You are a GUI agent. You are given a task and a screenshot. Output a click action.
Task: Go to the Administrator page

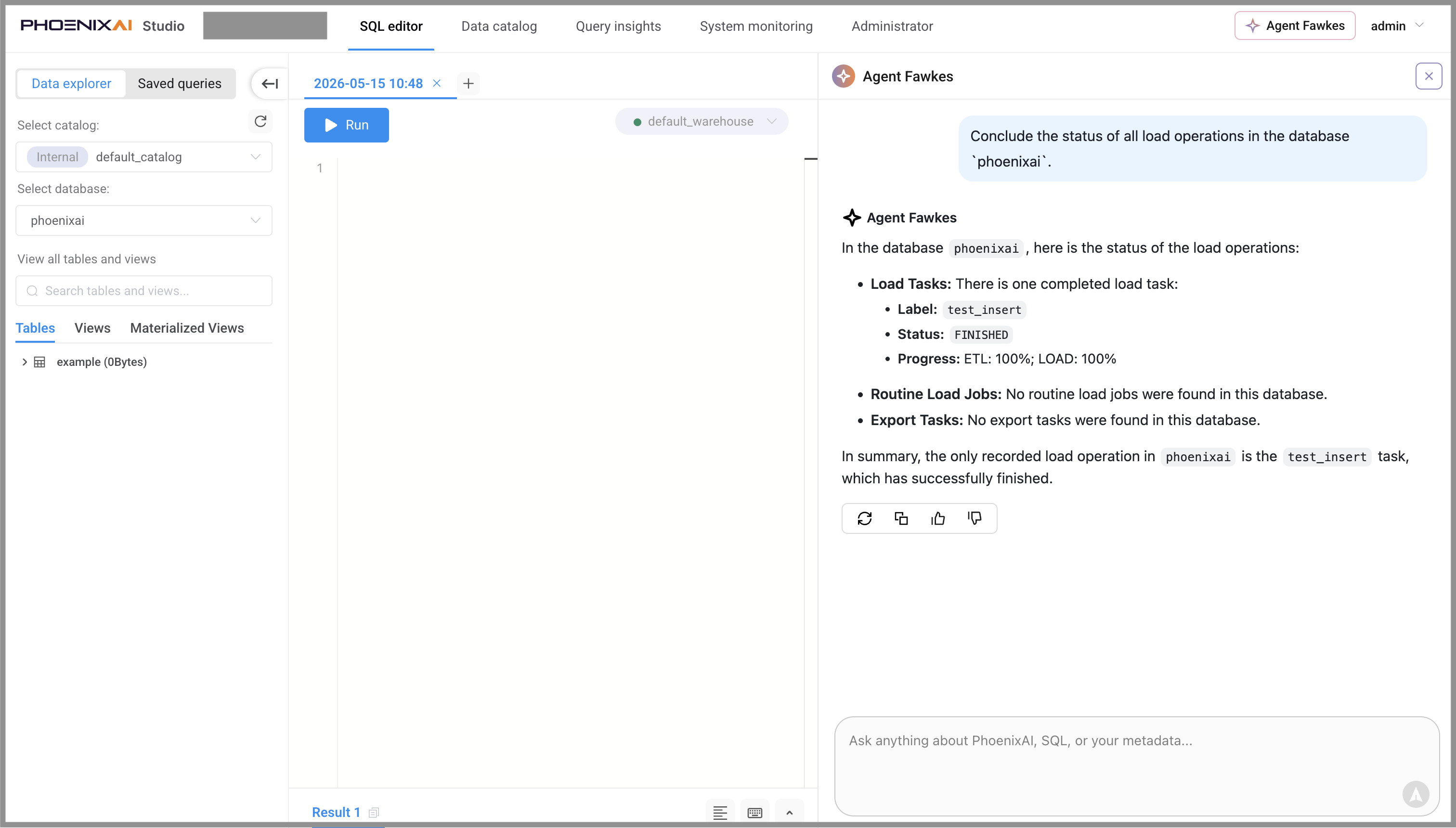(x=892, y=26)
